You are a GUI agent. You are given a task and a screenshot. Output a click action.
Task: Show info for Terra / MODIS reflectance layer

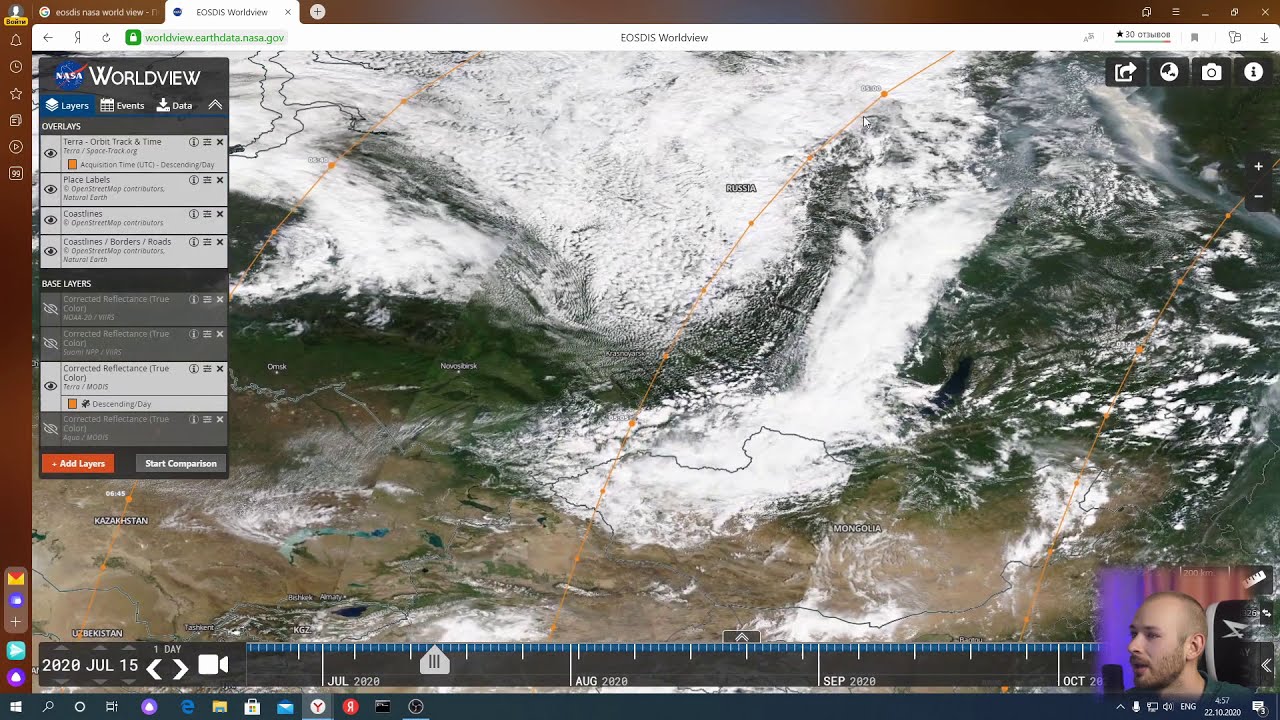pyautogui.click(x=194, y=369)
